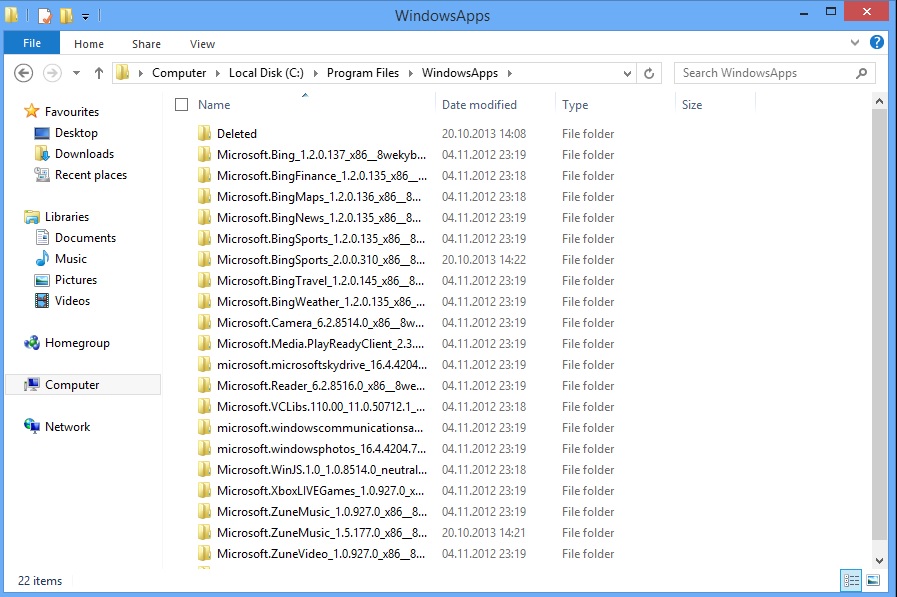Sort by the Type column
Screen dimensions: 897x597
[575, 105]
